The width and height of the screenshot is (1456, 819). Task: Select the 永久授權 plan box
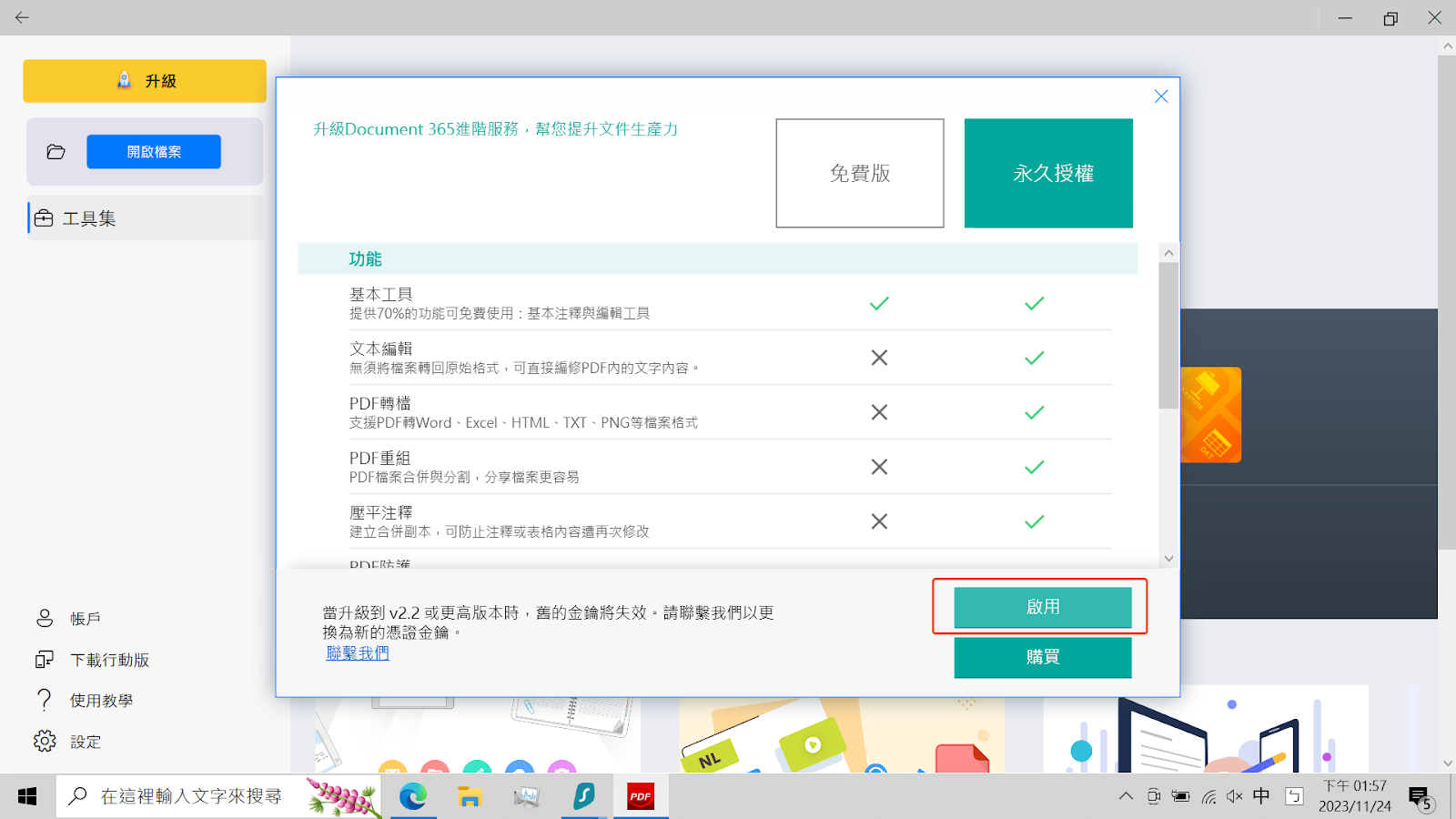click(x=1048, y=173)
